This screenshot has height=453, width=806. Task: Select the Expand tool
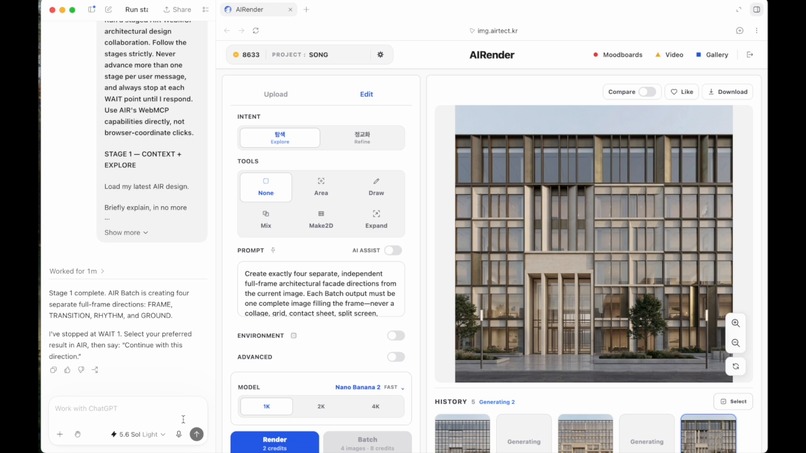(376, 219)
